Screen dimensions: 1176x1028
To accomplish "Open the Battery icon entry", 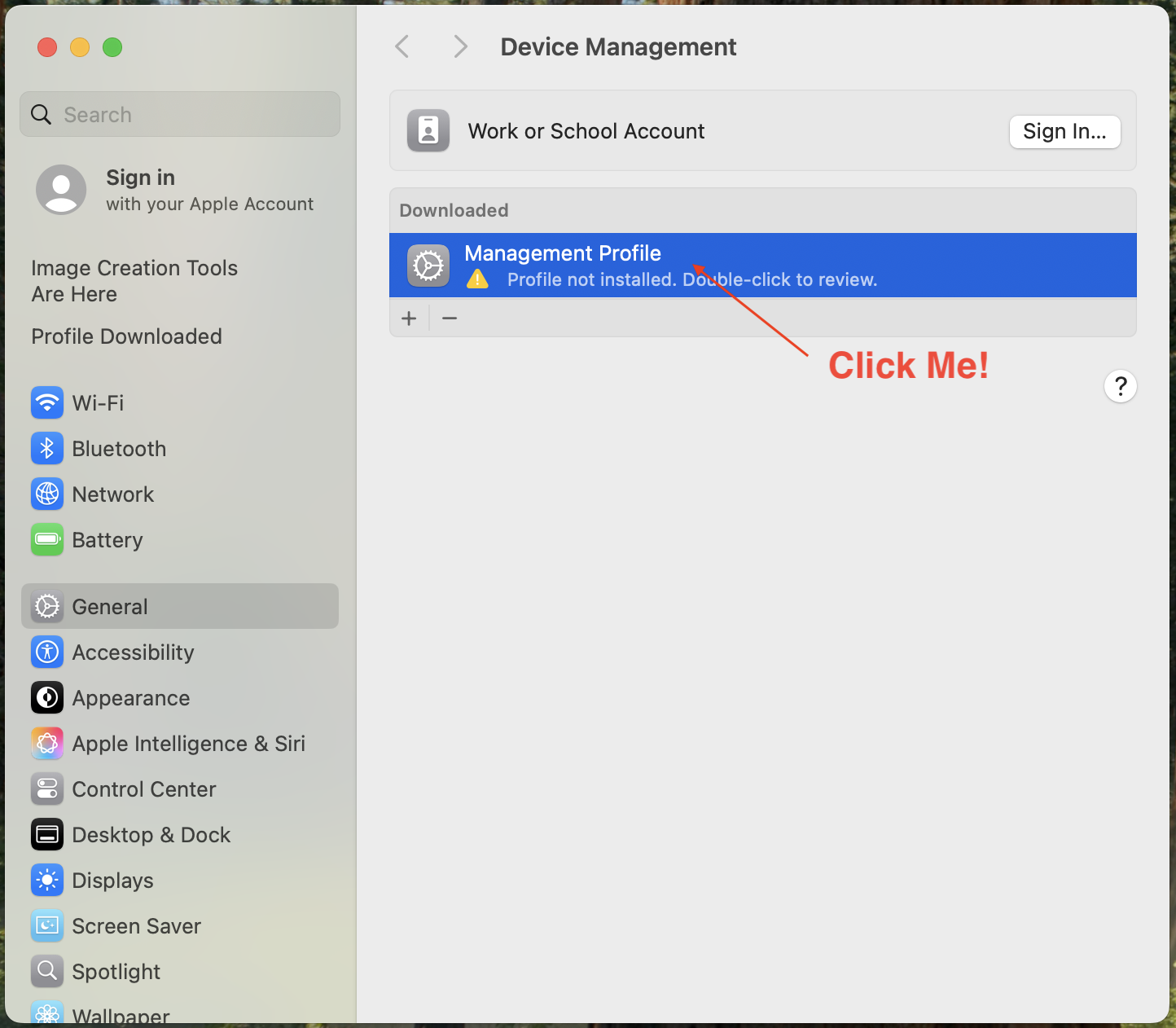I will click(x=47, y=539).
